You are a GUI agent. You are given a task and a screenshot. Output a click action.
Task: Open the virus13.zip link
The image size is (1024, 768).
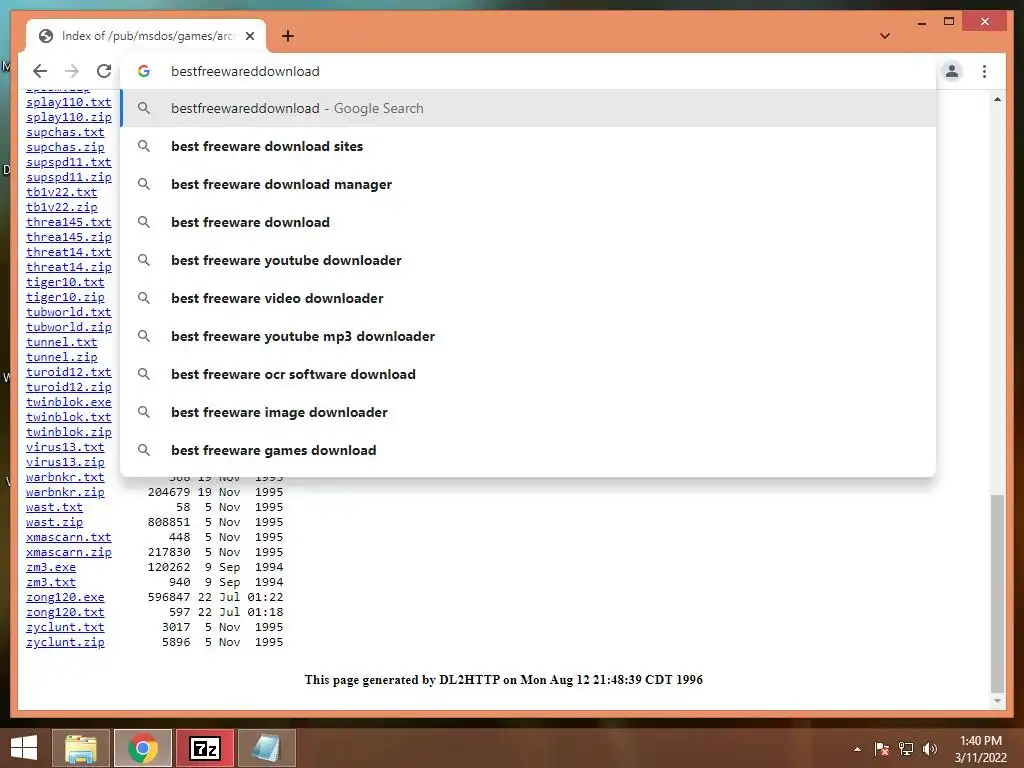coord(65,462)
